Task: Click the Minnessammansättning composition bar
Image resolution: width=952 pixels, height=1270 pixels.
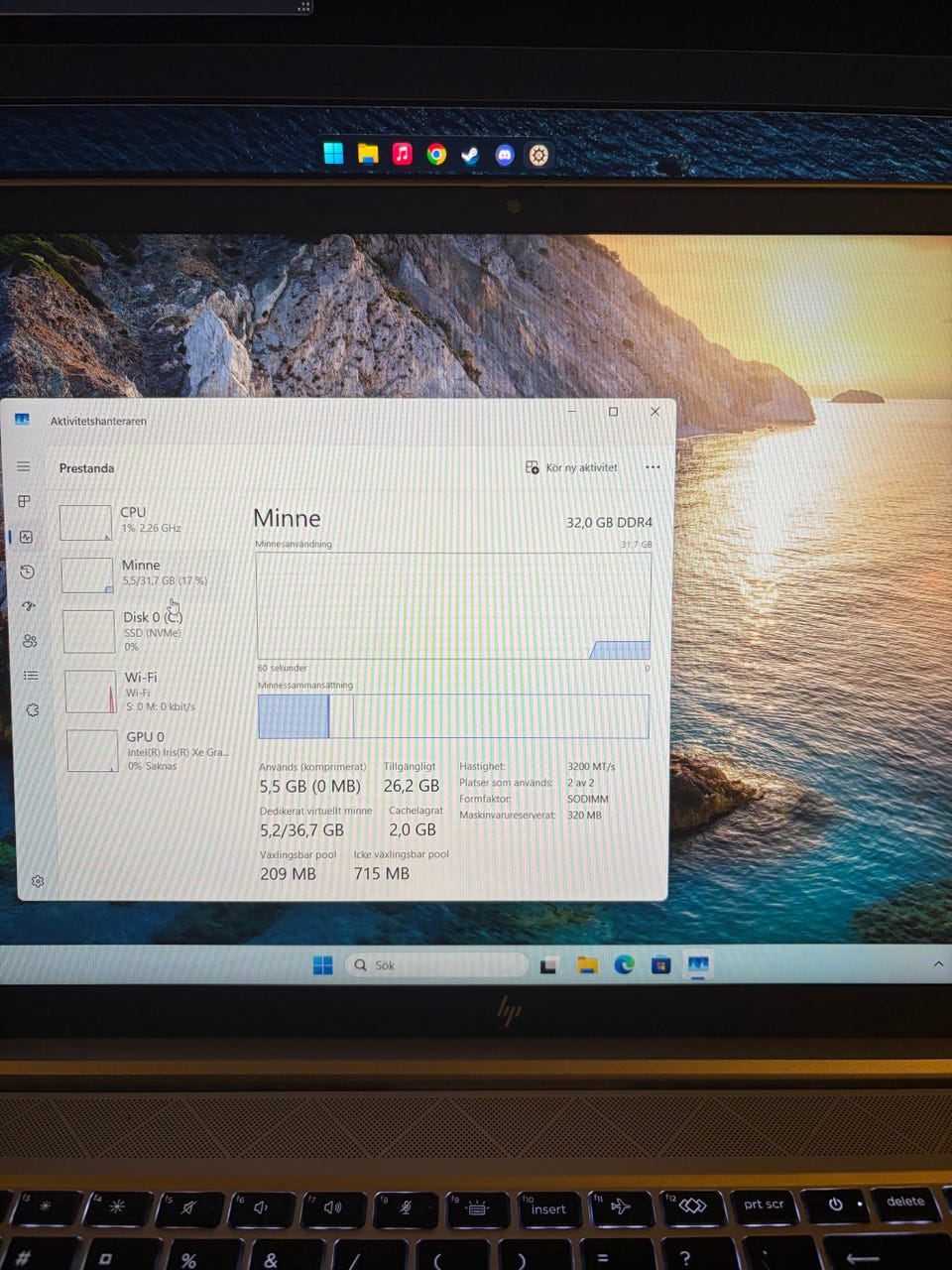Action: tap(453, 716)
